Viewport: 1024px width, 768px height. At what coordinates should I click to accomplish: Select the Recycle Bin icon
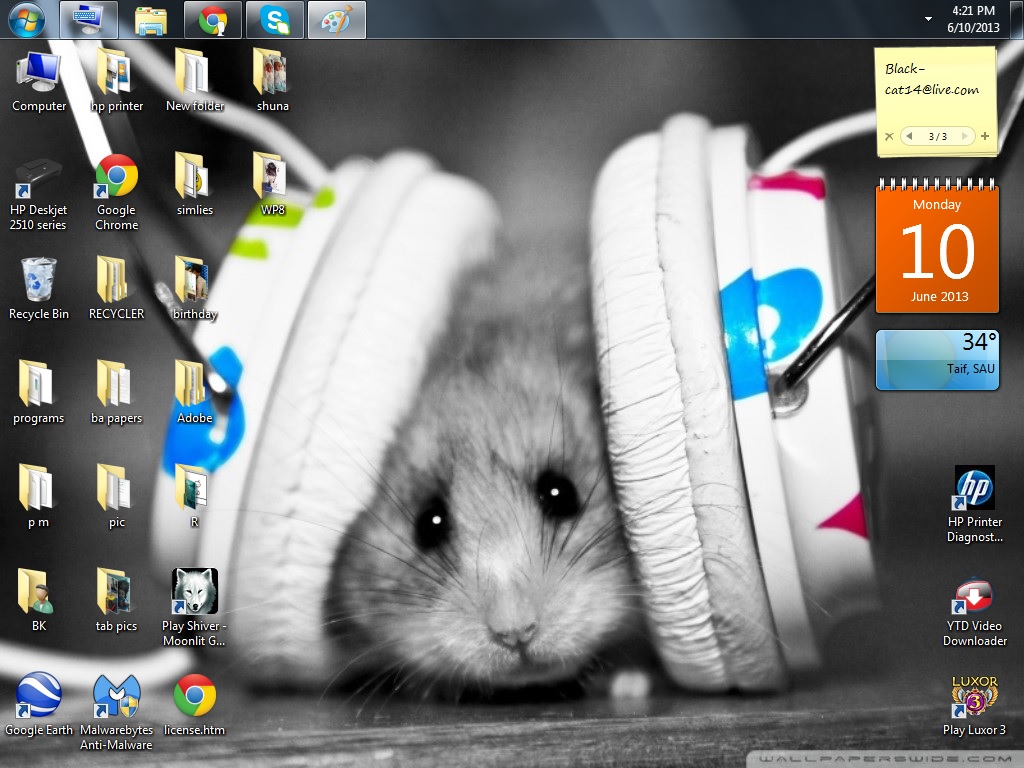39,280
